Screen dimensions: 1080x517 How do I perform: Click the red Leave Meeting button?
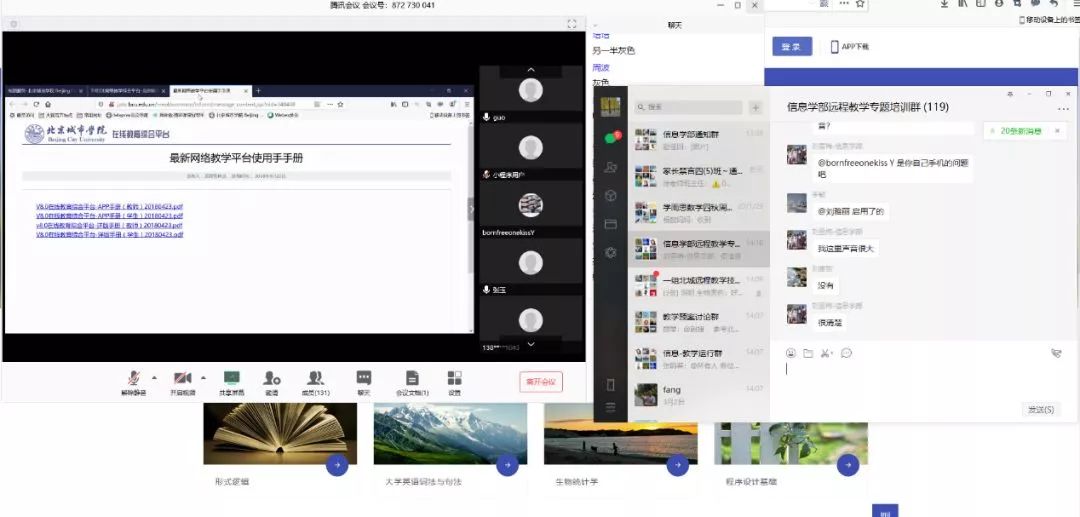(x=541, y=382)
